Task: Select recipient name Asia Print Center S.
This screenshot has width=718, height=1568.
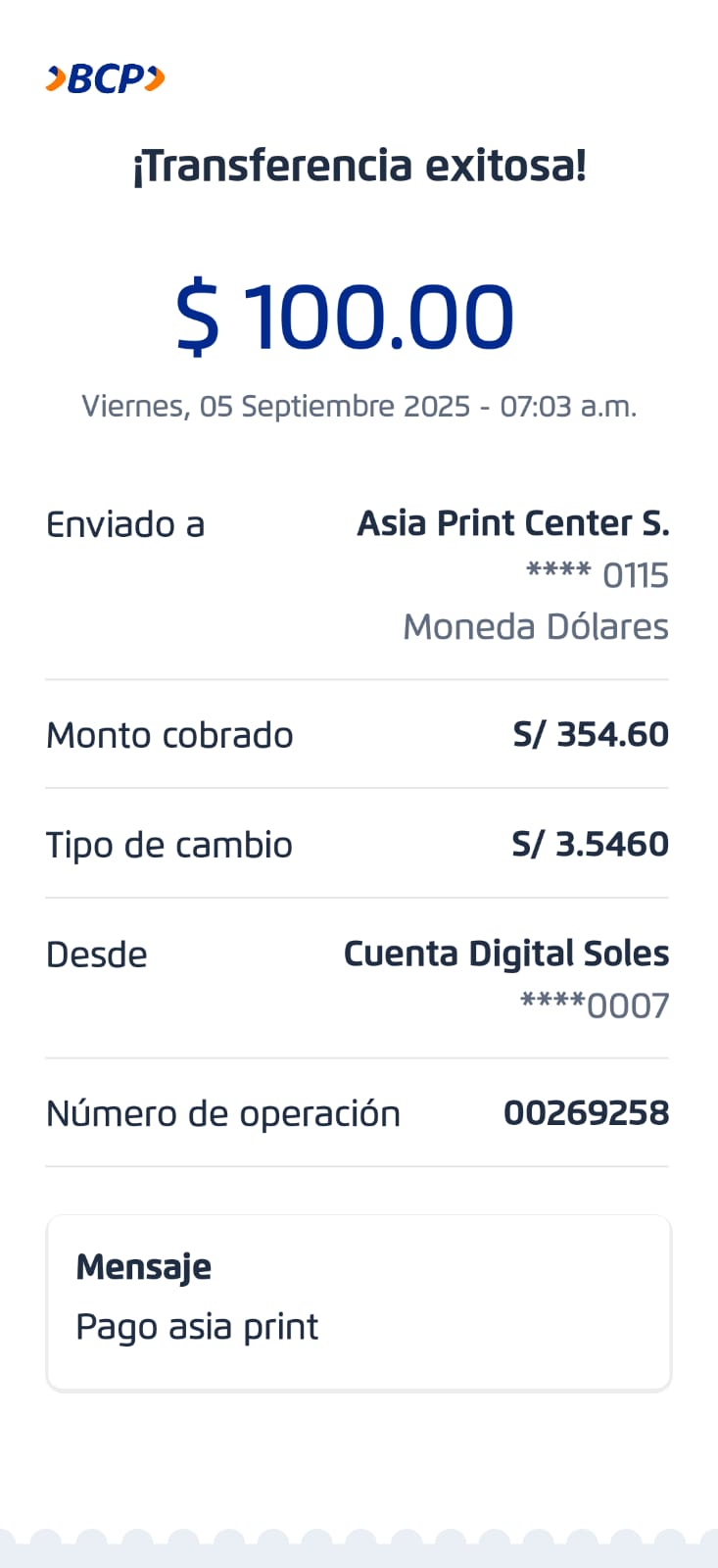Action: coord(512,523)
